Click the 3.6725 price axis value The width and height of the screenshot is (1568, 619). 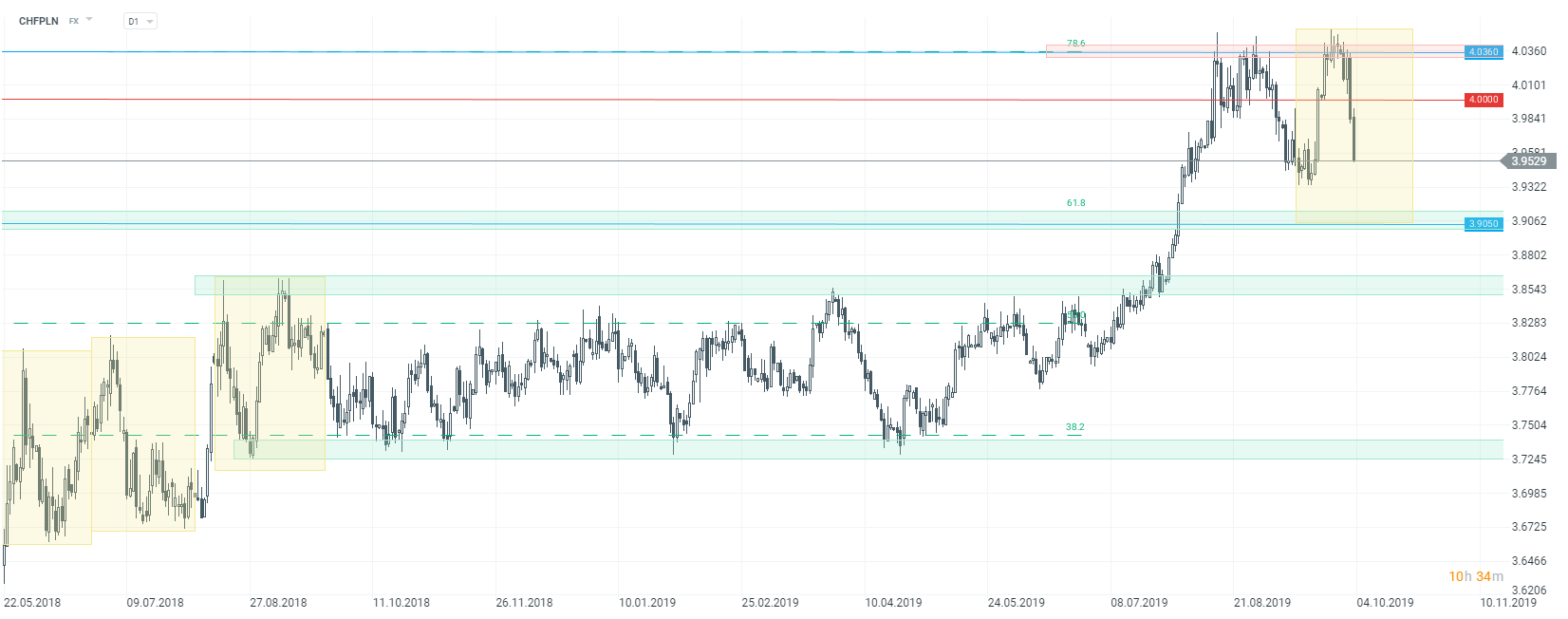1529,527
